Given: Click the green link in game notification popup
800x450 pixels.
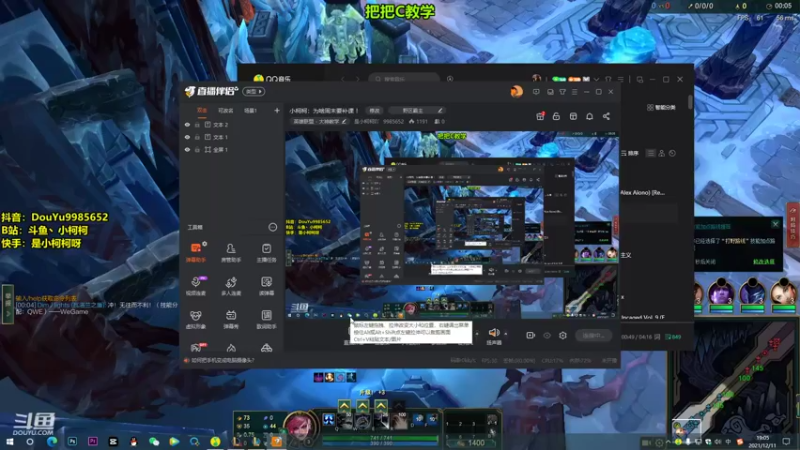Looking at the screenshot, I should pyautogui.click(x=764, y=262).
